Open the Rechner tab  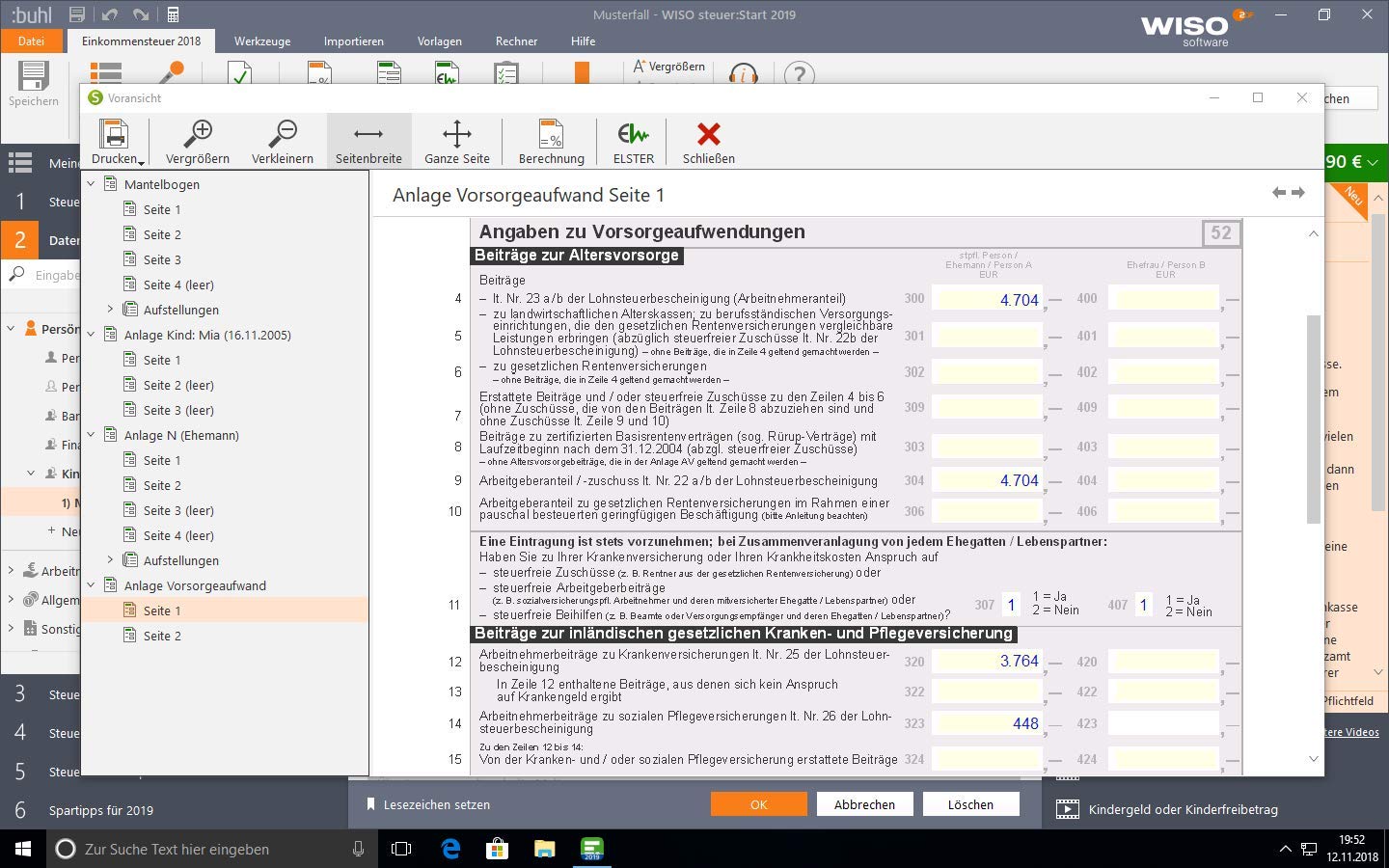click(x=516, y=41)
